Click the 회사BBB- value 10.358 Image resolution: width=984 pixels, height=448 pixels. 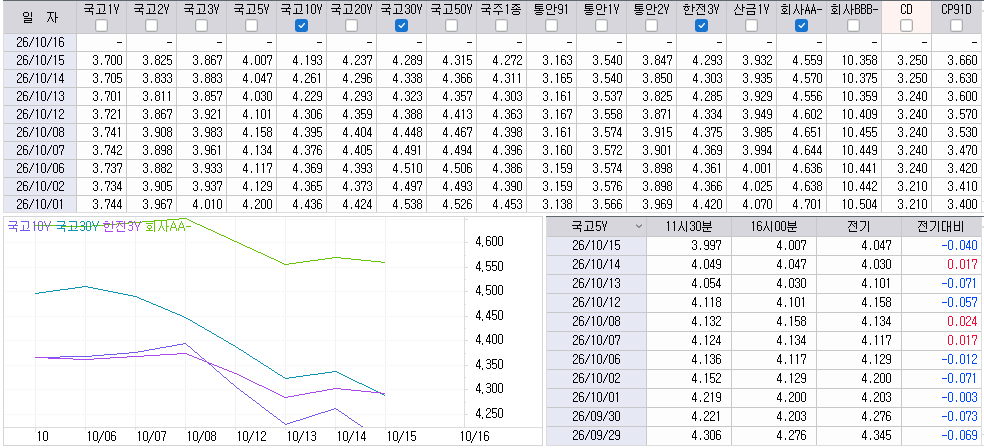857,61
